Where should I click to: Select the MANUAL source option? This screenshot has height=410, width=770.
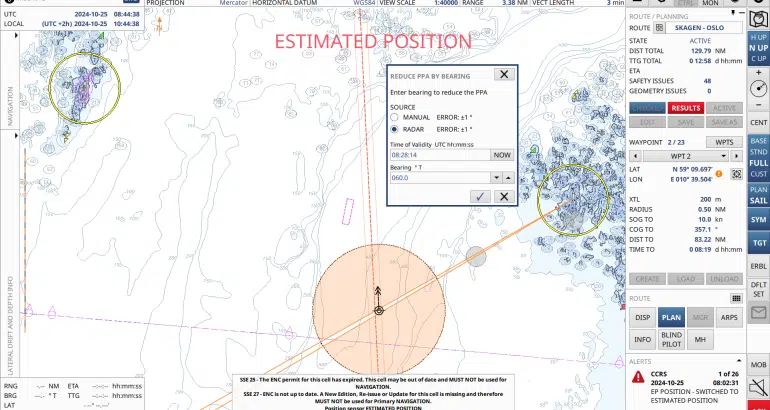click(394, 118)
